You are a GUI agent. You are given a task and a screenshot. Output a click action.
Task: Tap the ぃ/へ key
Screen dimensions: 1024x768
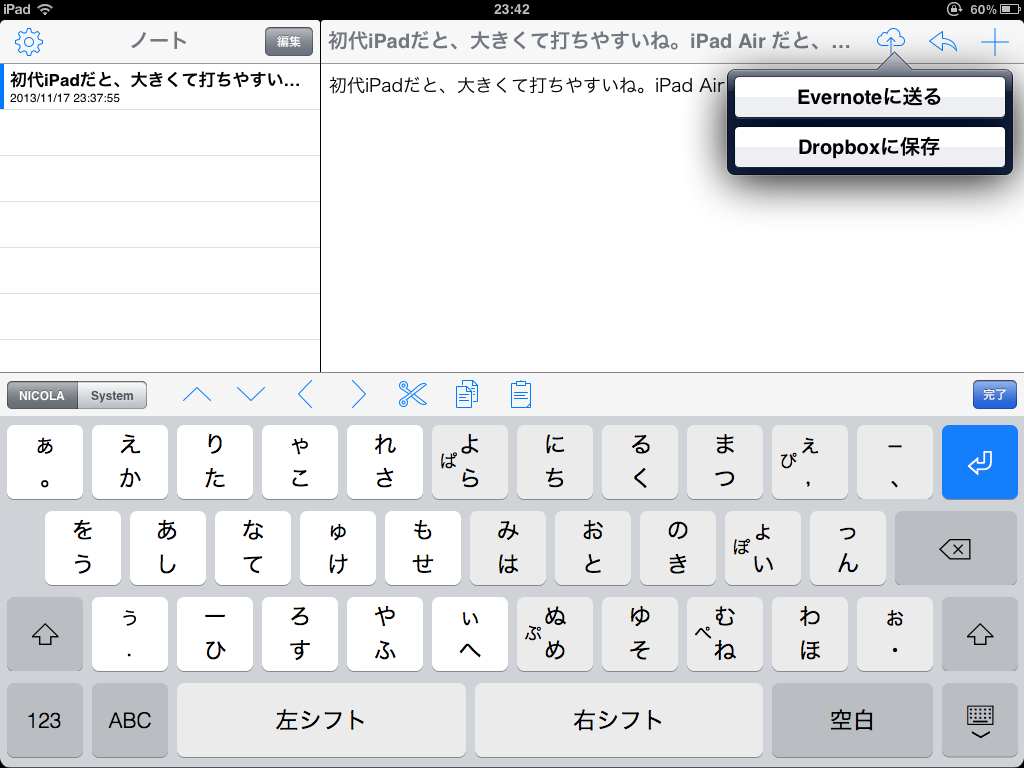pyautogui.click(x=470, y=633)
